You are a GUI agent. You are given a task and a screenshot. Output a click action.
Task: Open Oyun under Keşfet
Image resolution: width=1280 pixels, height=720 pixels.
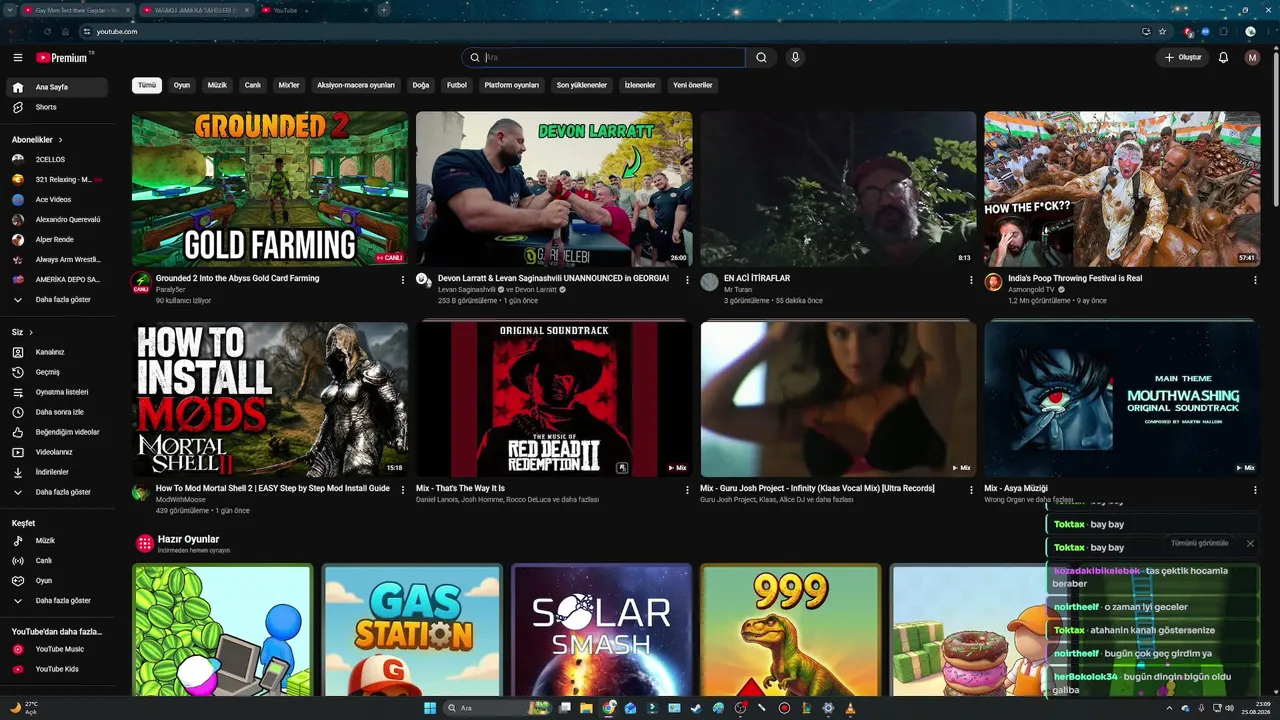coord(59,581)
